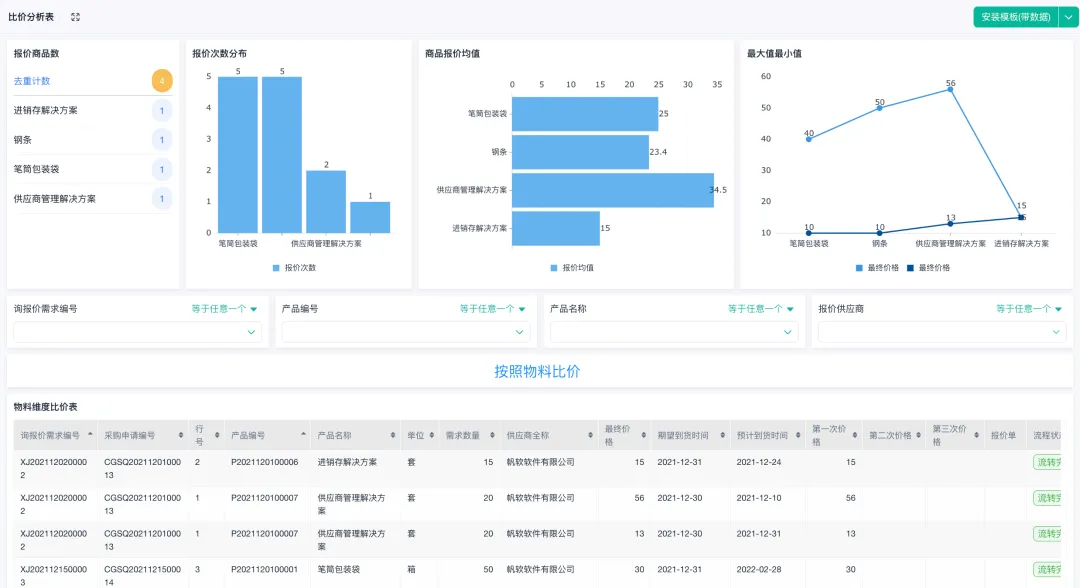Toggle the light blue 最终价格 legend item

(x=878, y=268)
